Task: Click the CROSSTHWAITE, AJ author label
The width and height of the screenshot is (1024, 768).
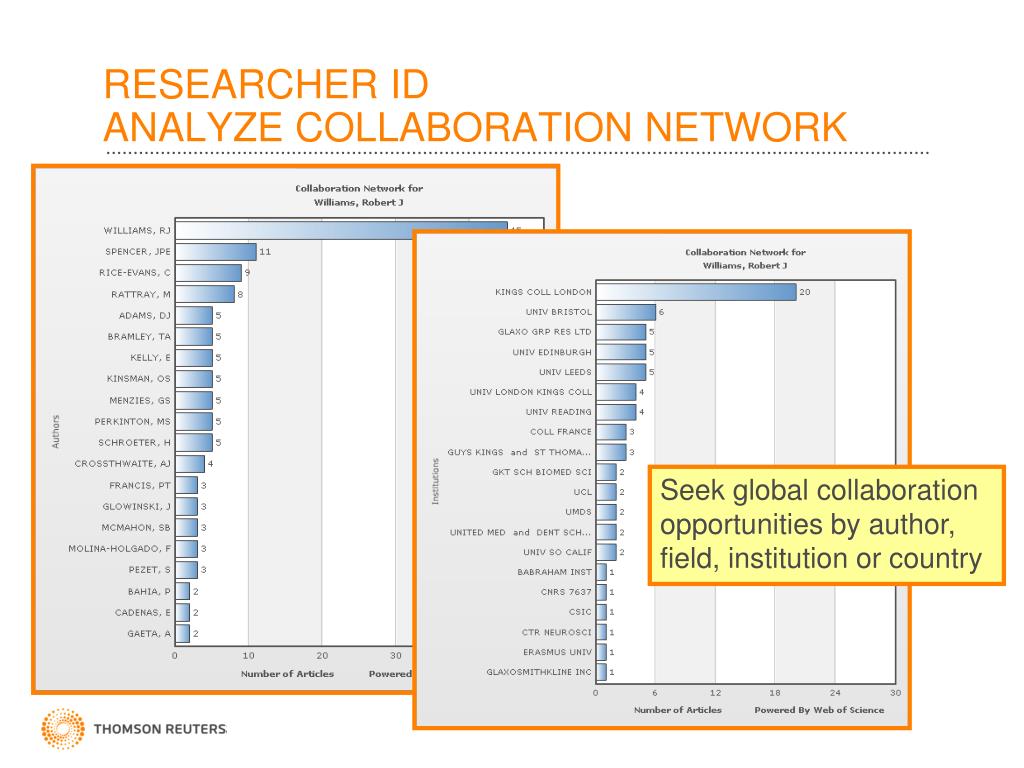Action: (123, 463)
